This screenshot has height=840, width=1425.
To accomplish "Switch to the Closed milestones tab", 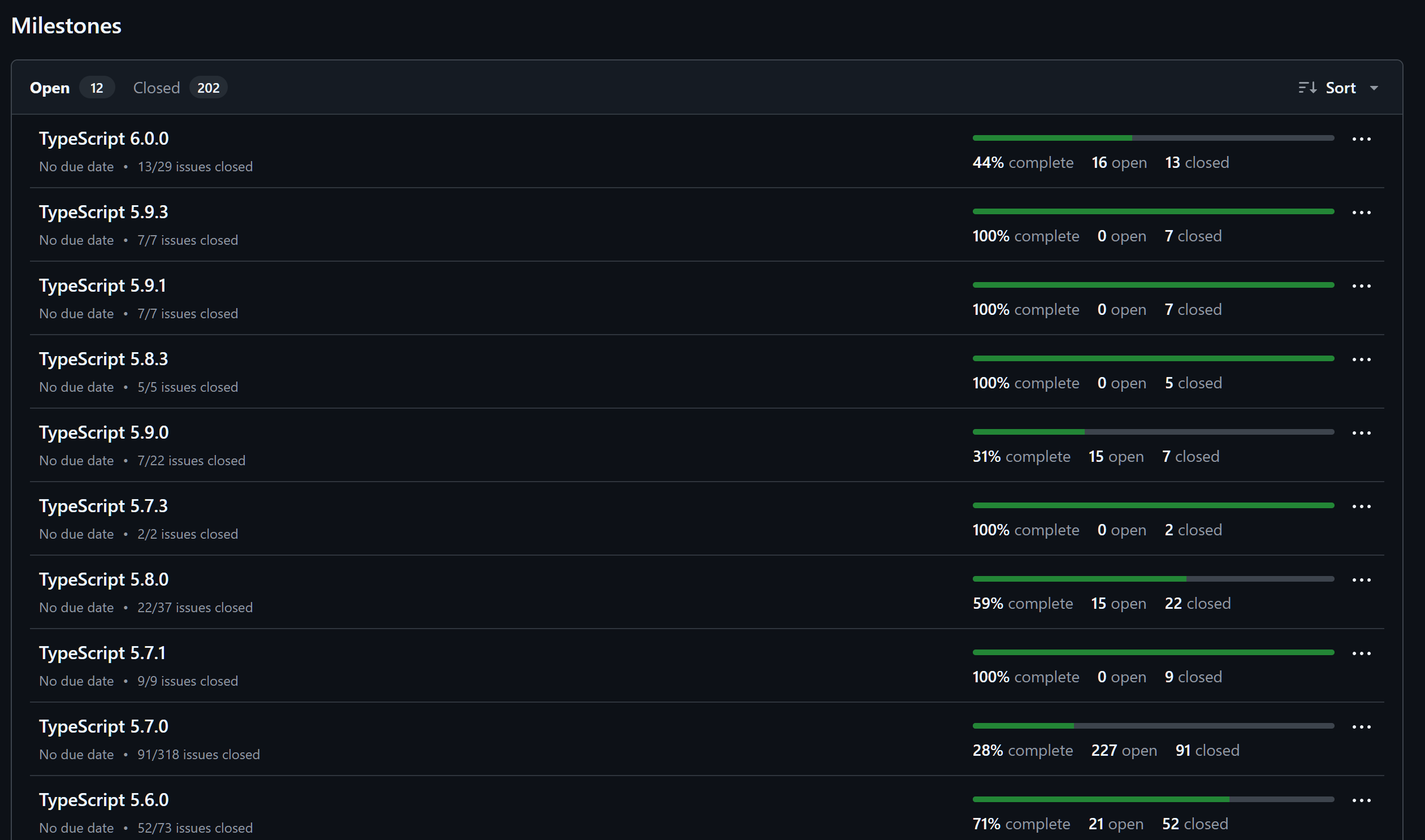I will tap(156, 87).
